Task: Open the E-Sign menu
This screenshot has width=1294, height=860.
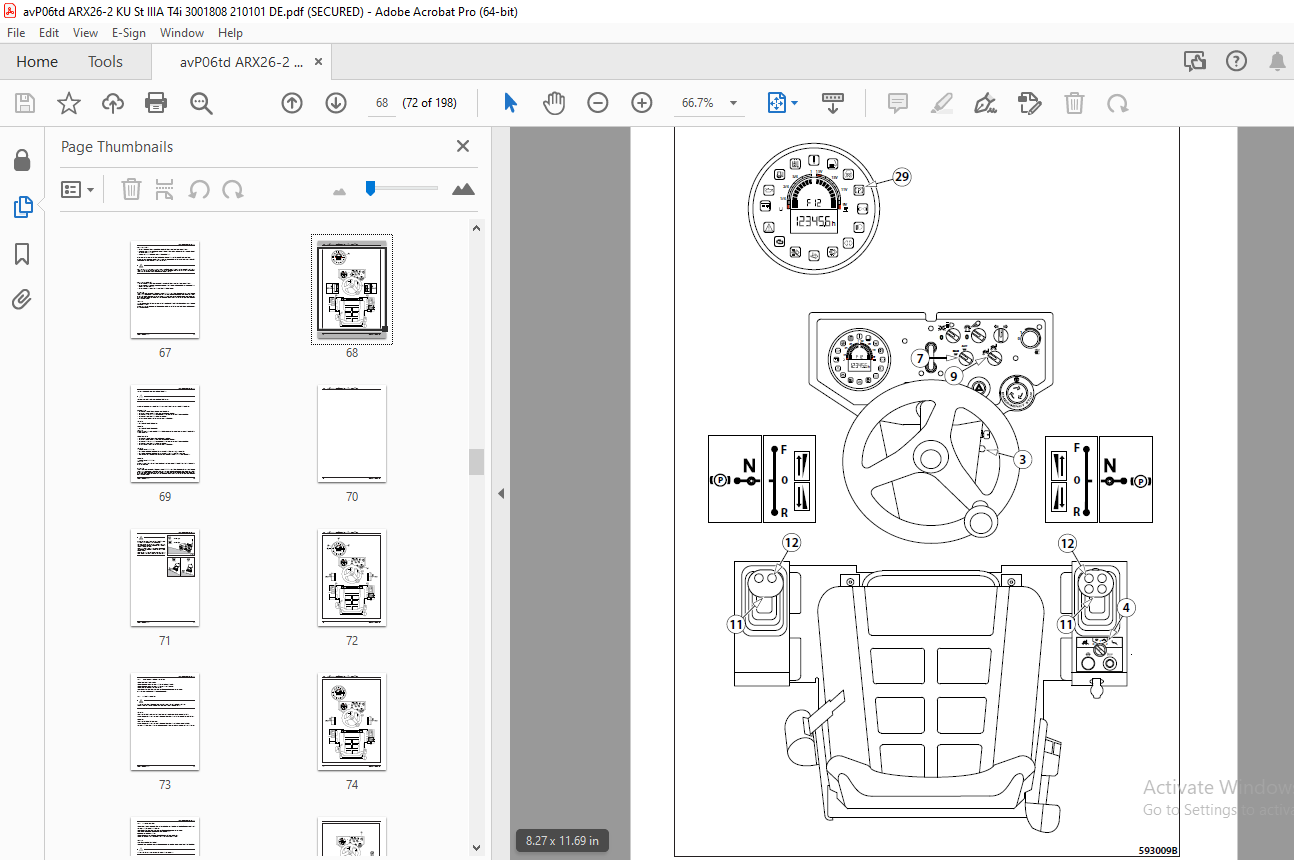Action: [129, 33]
